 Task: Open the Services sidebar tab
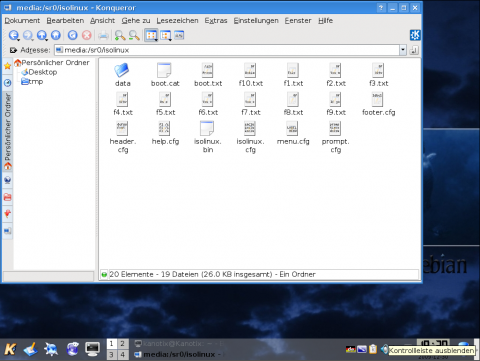click(x=7, y=214)
